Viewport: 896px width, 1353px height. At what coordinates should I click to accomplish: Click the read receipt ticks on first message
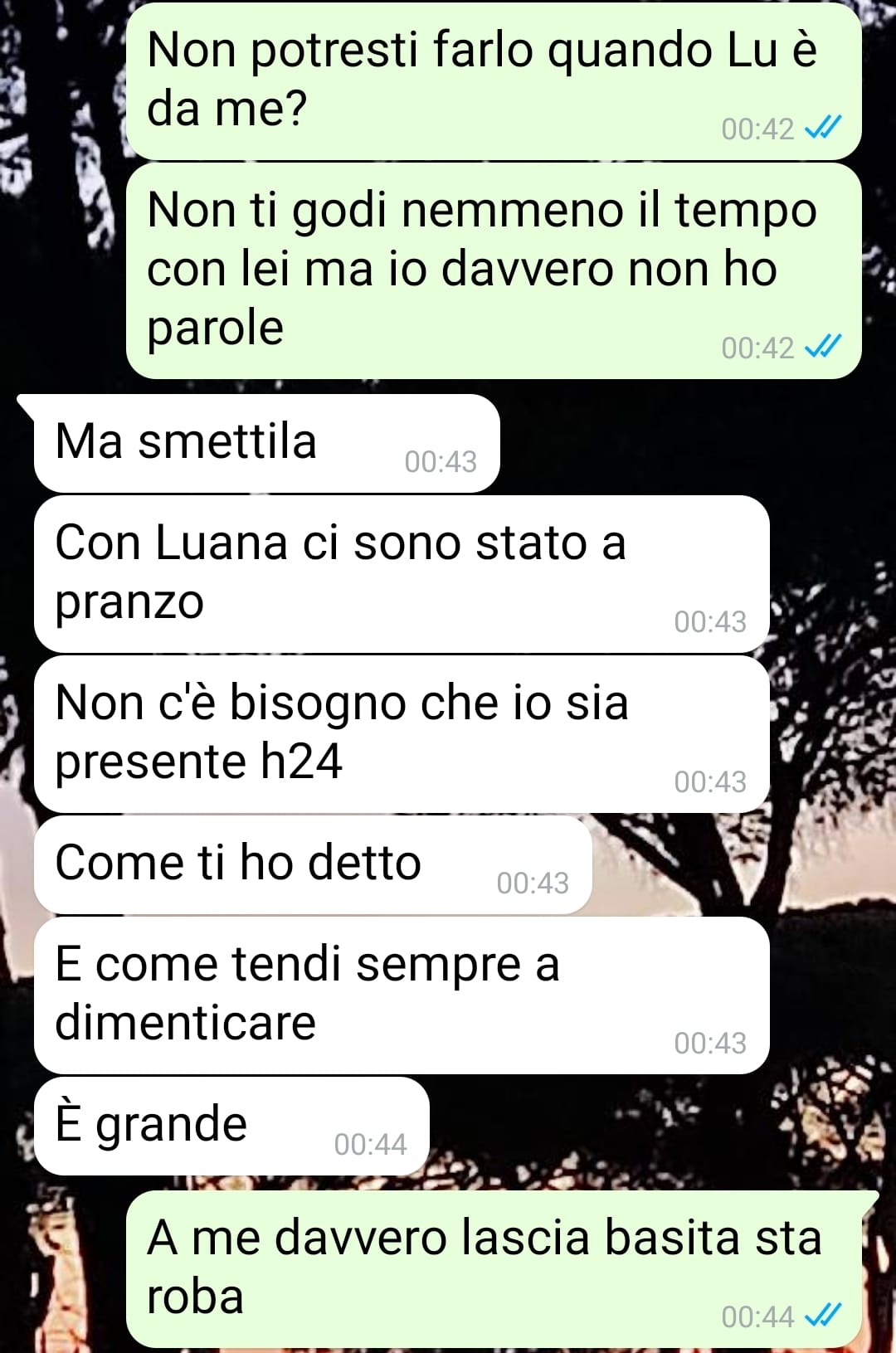[823, 127]
